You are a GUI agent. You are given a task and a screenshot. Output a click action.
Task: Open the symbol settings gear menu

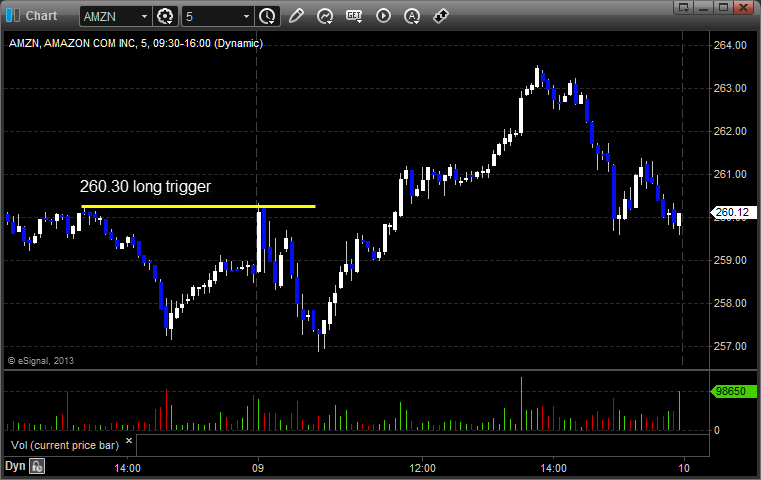tap(165, 17)
